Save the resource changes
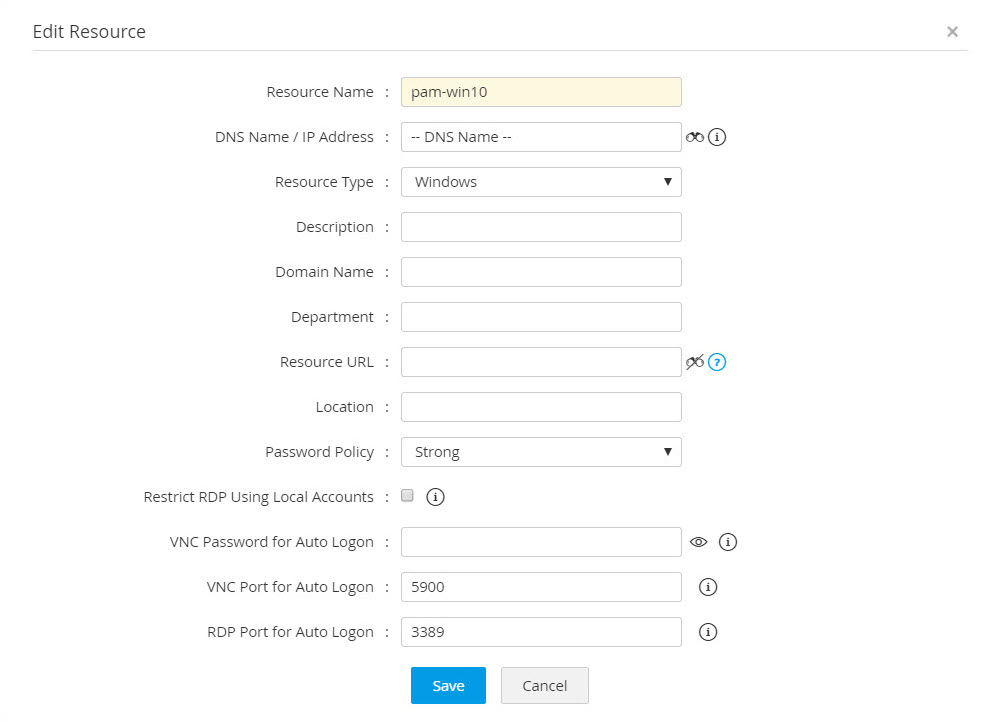Image resolution: width=990 pixels, height=722 pixels. point(448,686)
